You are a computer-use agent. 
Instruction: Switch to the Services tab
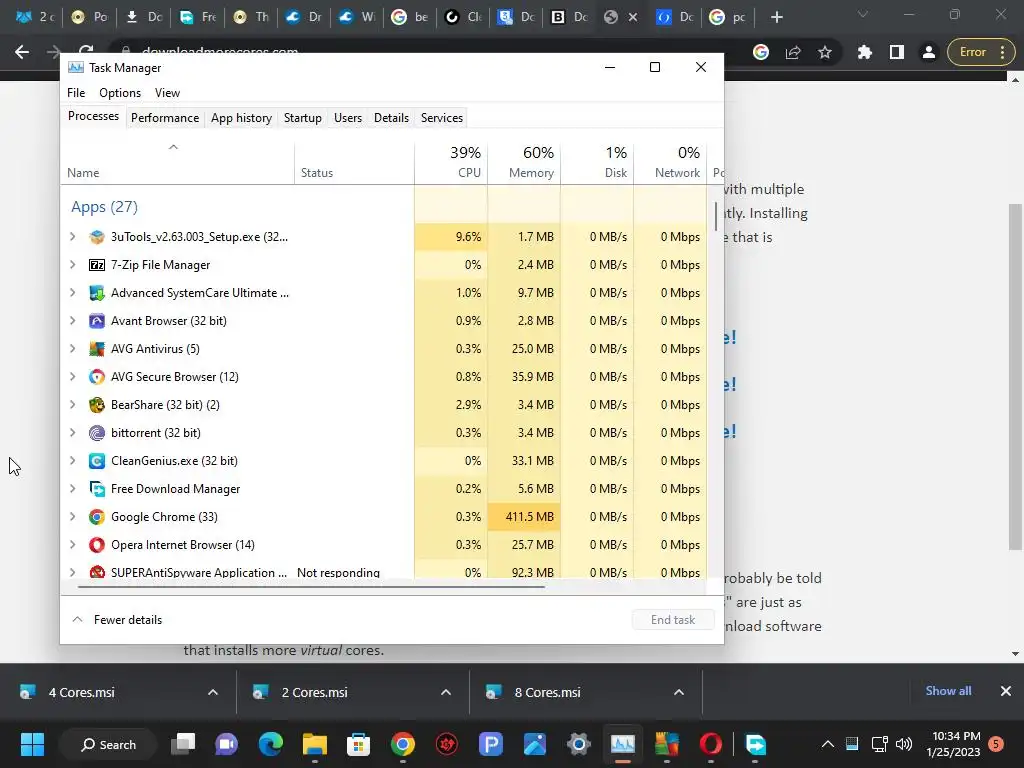[441, 118]
